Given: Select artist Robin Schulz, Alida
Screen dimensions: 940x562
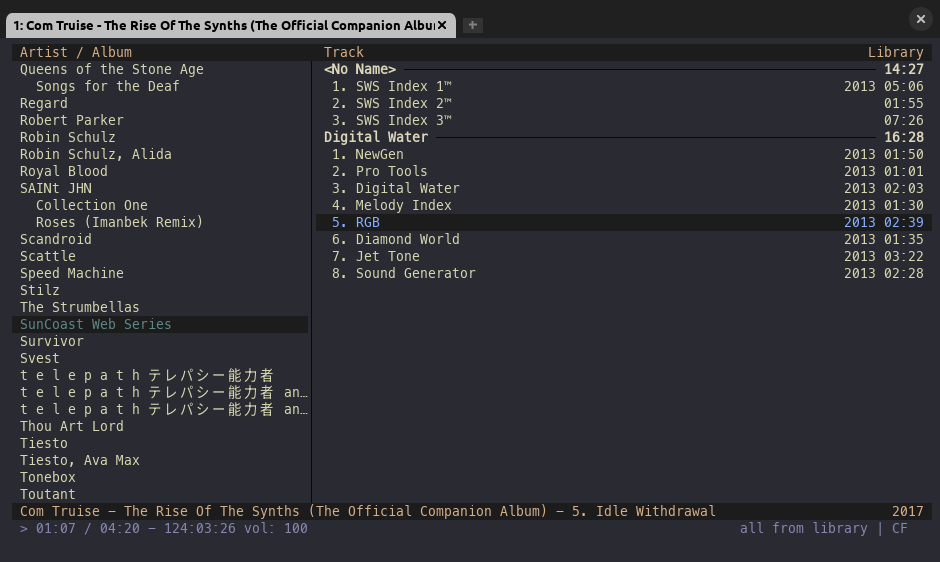Looking at the screenshot, I should pos(95,154).
